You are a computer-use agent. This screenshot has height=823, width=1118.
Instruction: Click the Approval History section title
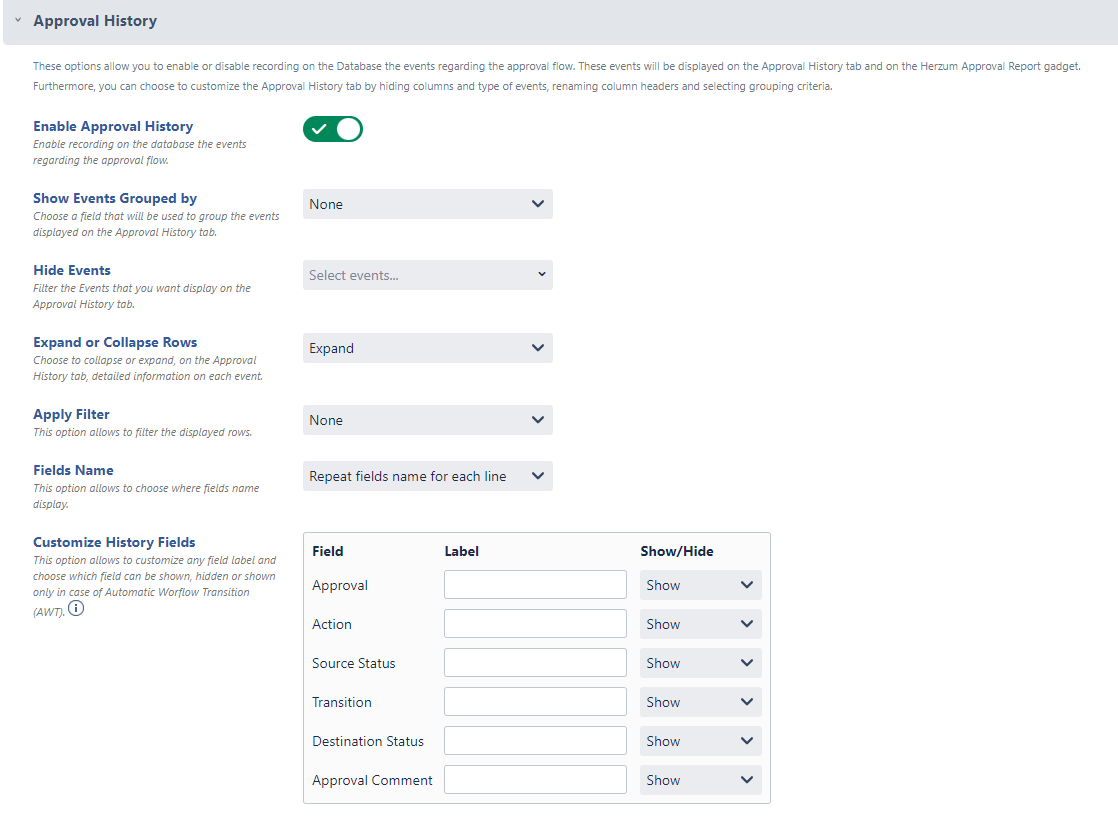[x=95, y=21]
